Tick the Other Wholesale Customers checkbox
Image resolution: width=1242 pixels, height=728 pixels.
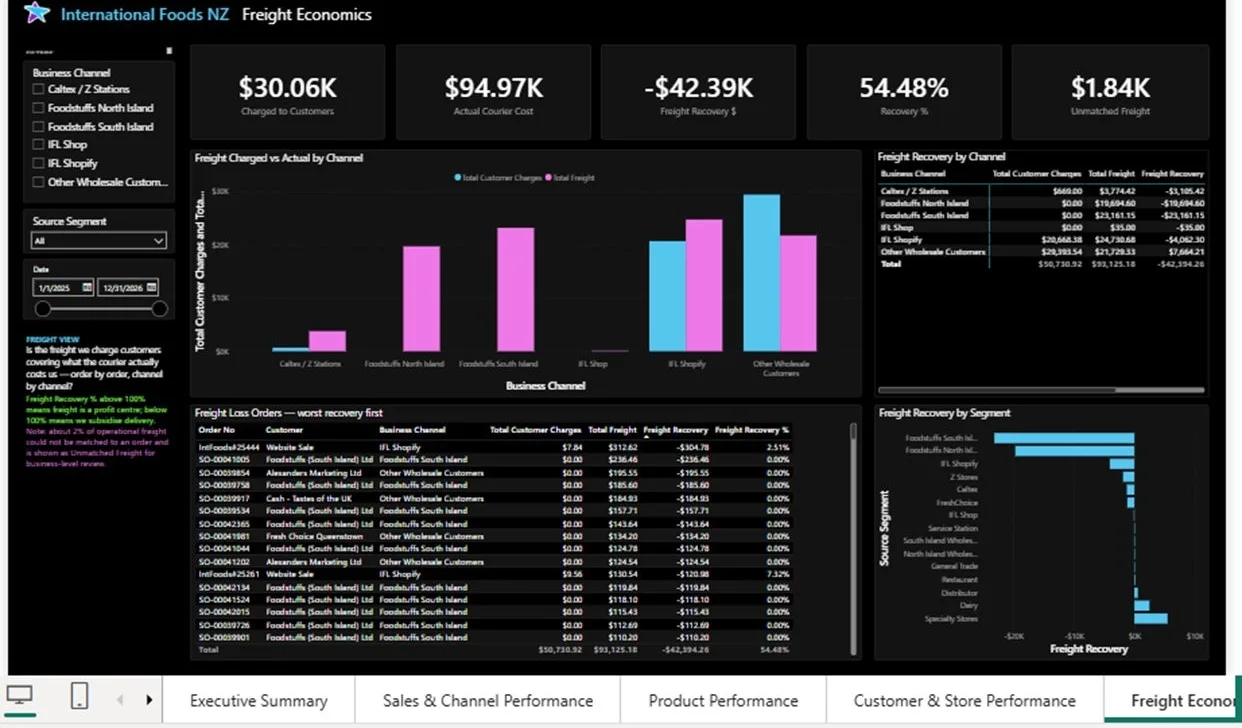(x=38, y=182)
